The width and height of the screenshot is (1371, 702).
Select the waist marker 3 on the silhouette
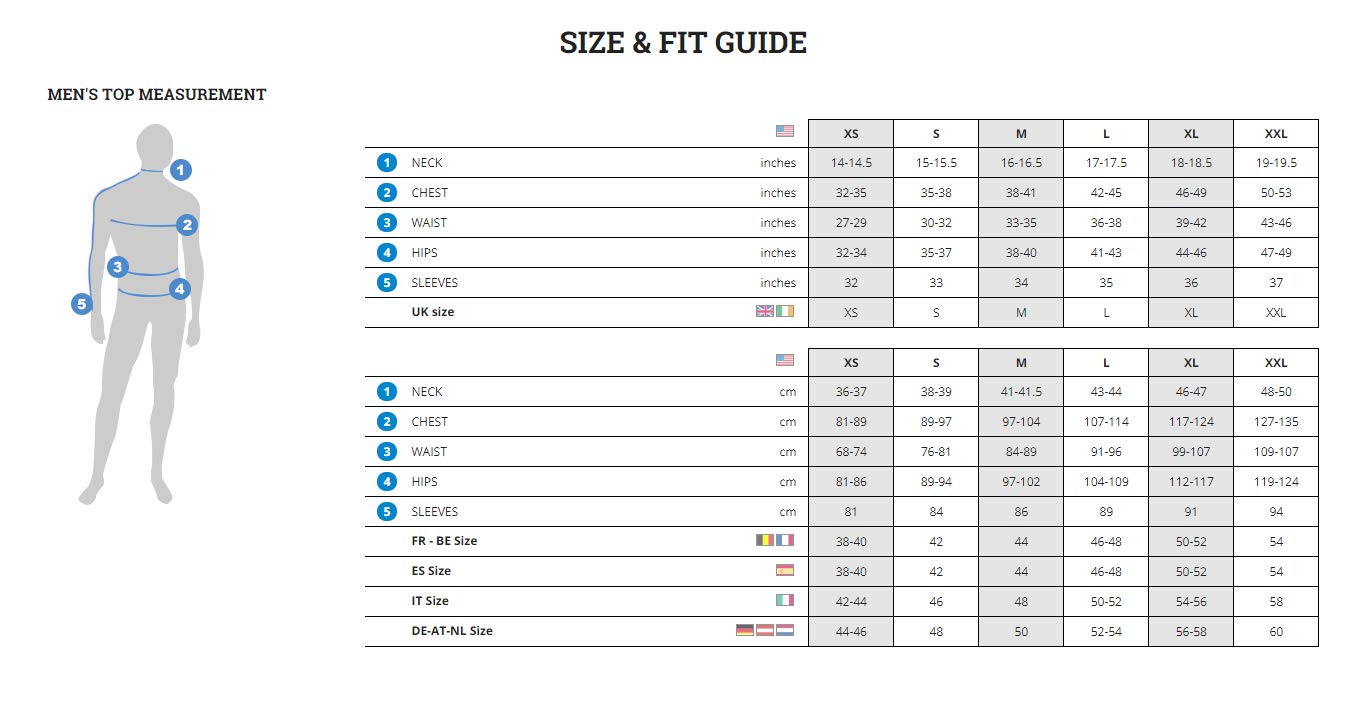(118, 267)
